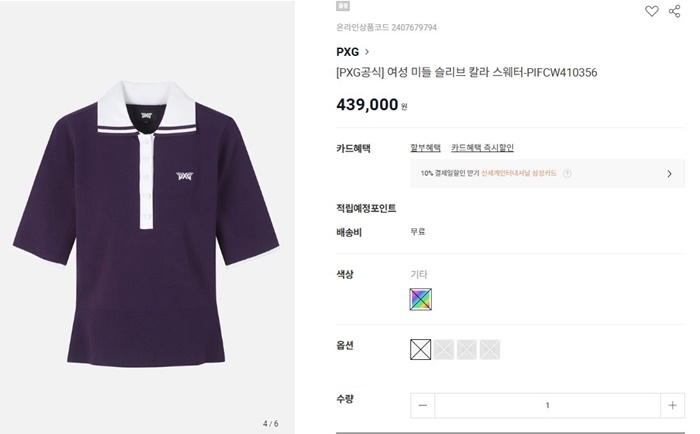The width and height of the screenshot is (700, 434).
Task: Click the help question mark icon
Action: (x=567, y=173)
